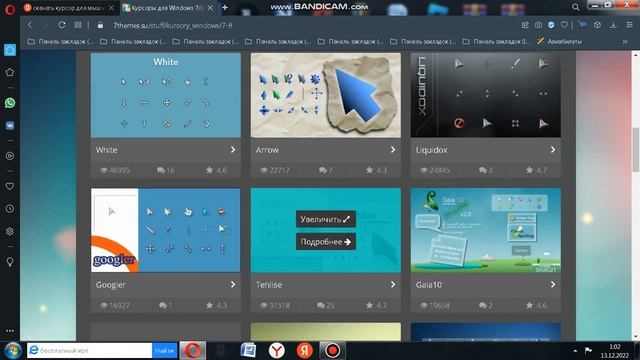
Task: Add the page to bookmarks with the address bar heart
Action: pyautogui.click(x=564, y=25)
